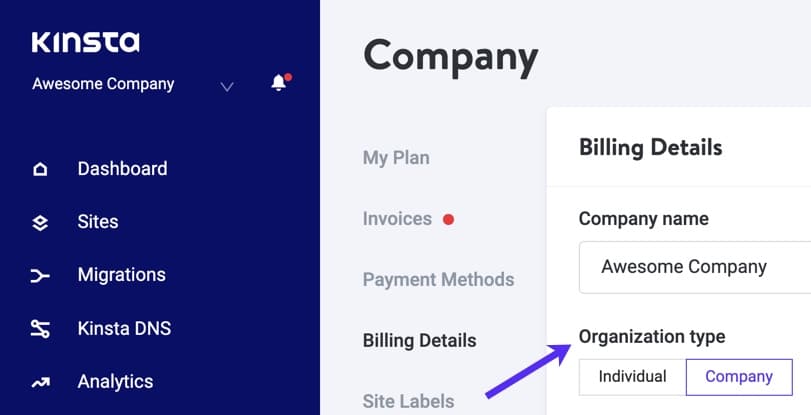811x415 pixels.
Task: Open the My Plan tab
Action: [x=396, y=158]
